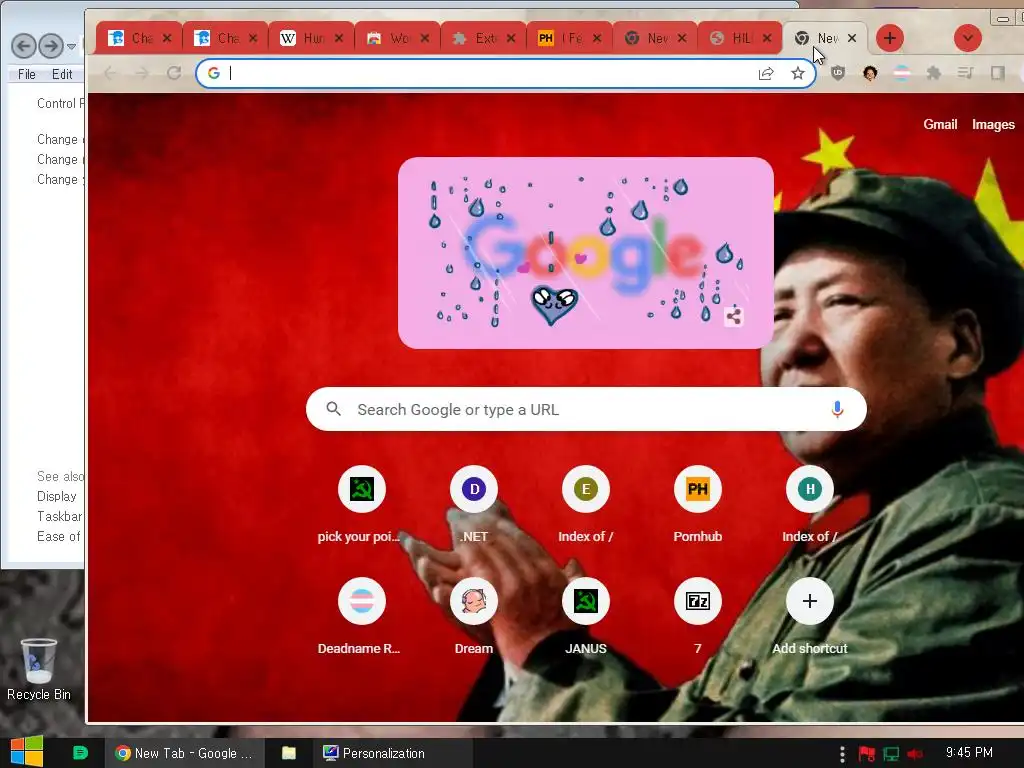Bookmark this tab with star icon
Viewport: 1024px width, 768px height.
(x=797, y=73)
